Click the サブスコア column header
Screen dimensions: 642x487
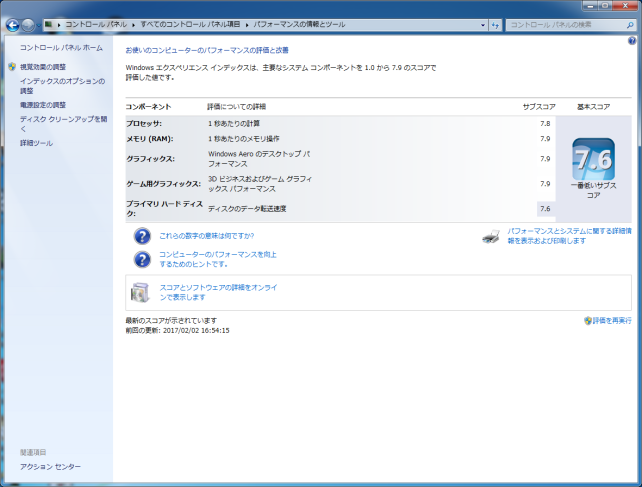pyautogui.click(x=539, y=107)
